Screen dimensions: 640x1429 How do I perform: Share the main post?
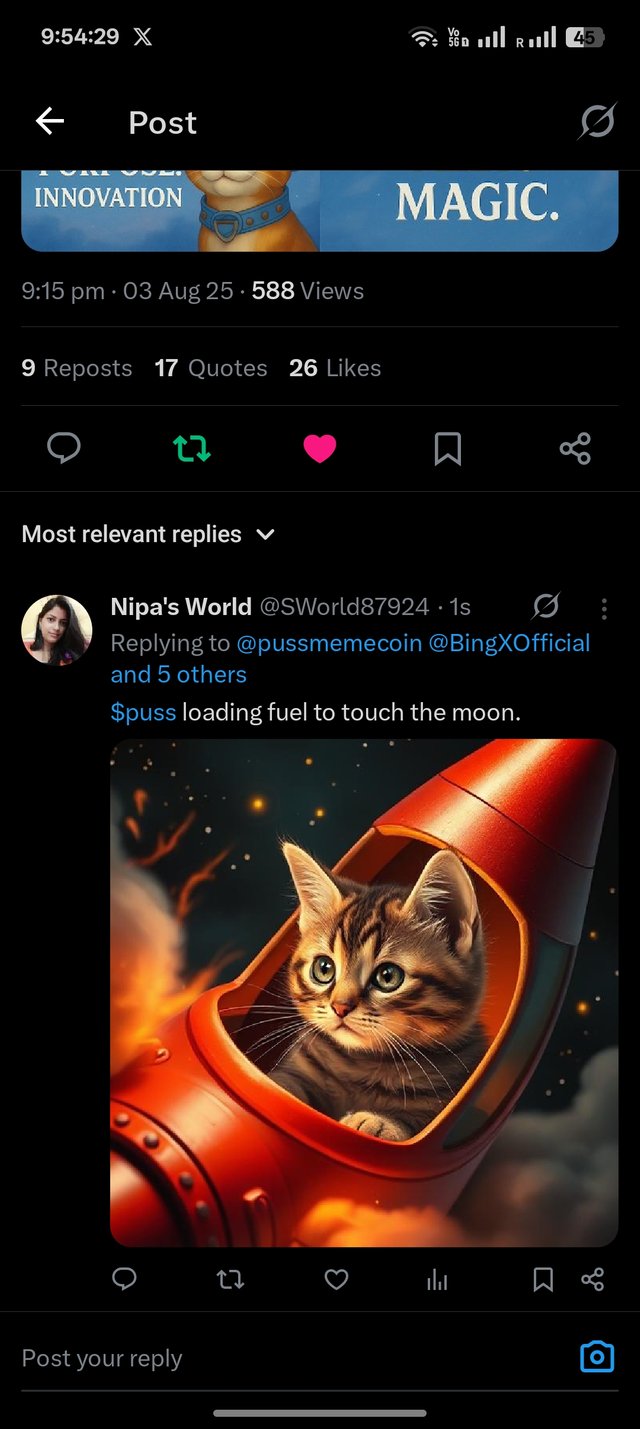click(x=575, y=449)
